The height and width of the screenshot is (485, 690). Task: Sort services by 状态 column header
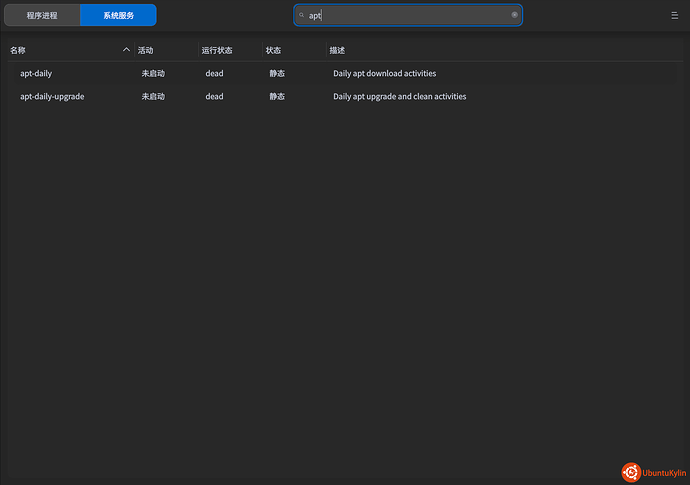coord(273,50)
